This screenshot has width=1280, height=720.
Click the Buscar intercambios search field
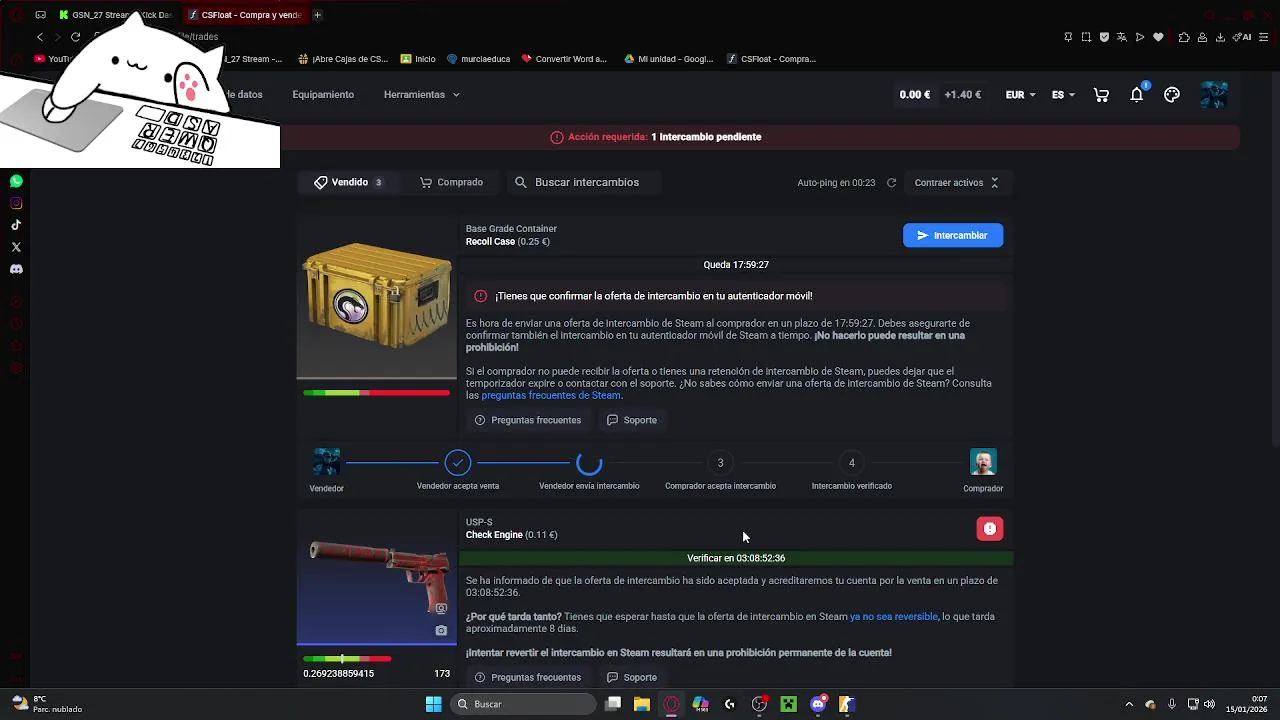(x=586, y=183)
